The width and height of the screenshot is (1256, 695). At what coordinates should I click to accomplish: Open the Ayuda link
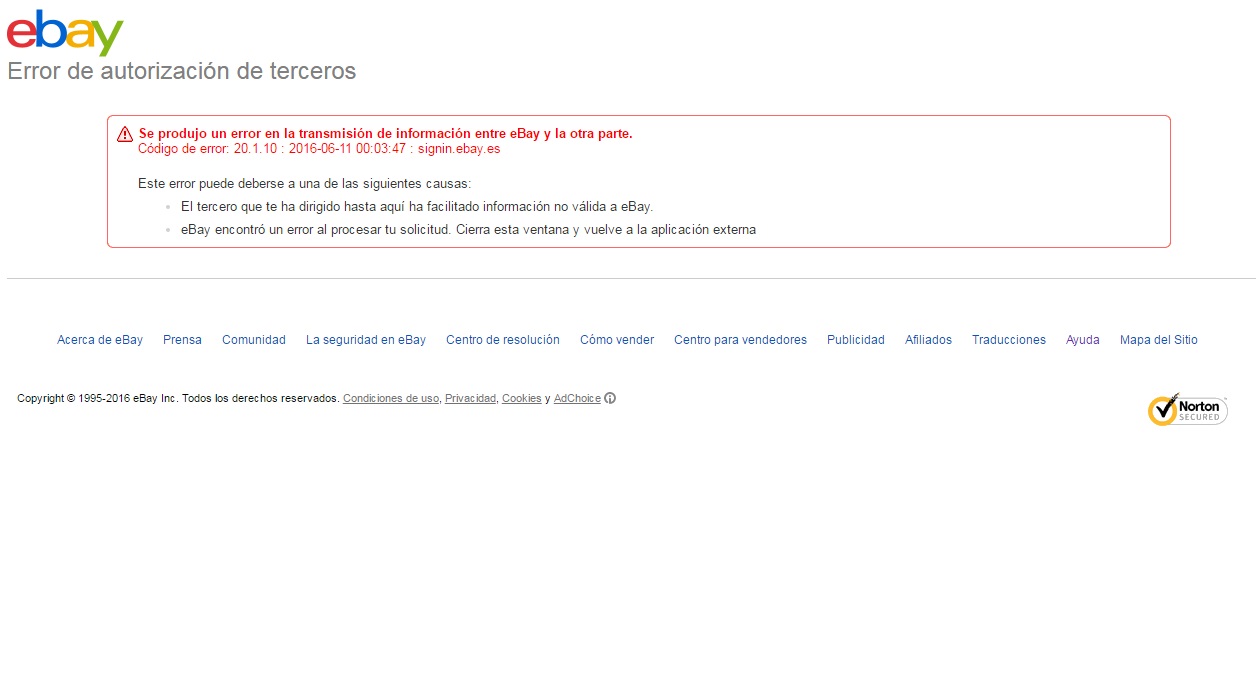click(1083, 340)
